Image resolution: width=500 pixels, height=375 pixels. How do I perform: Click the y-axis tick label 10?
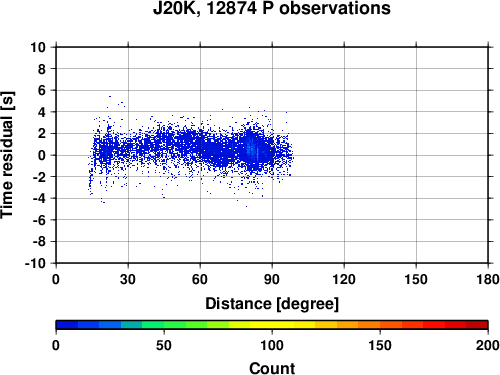pos(38,47)
